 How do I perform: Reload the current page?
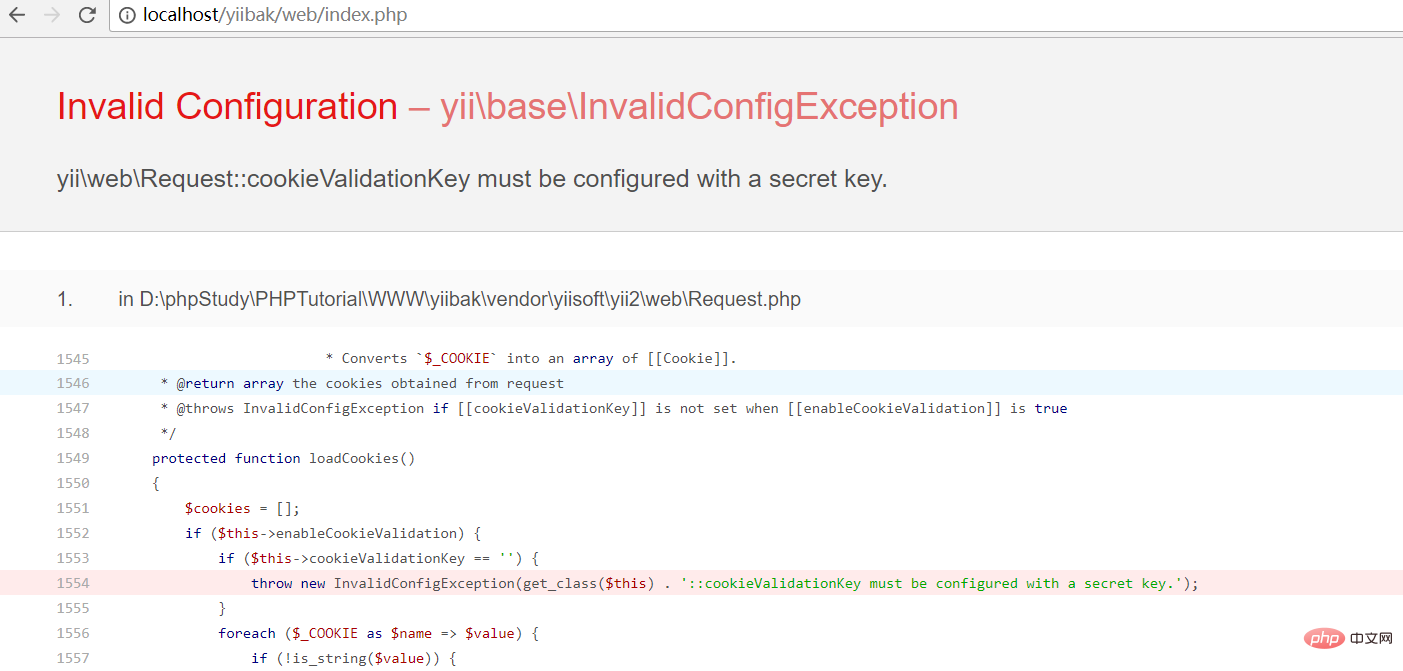[87, 15]
